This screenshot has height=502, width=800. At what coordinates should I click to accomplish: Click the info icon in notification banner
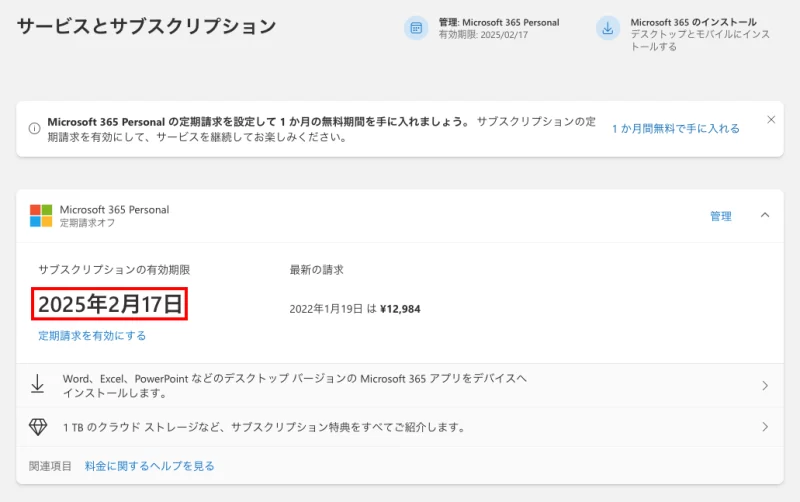pos(34,128)
